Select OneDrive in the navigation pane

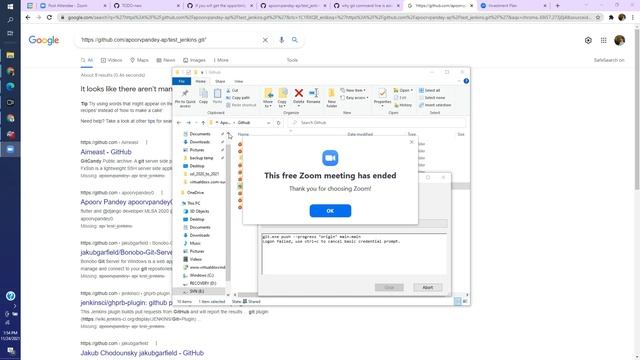click(x=195, y=193)
